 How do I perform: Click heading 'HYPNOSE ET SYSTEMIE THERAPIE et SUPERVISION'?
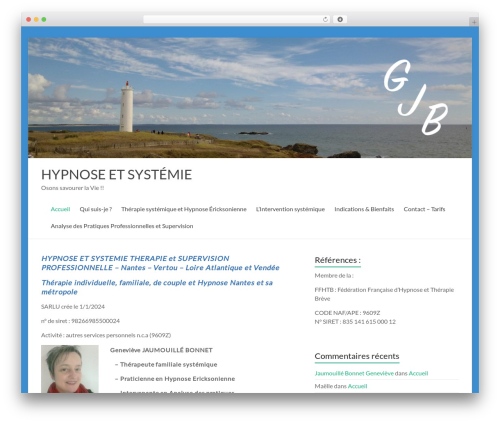pos(160,263)
